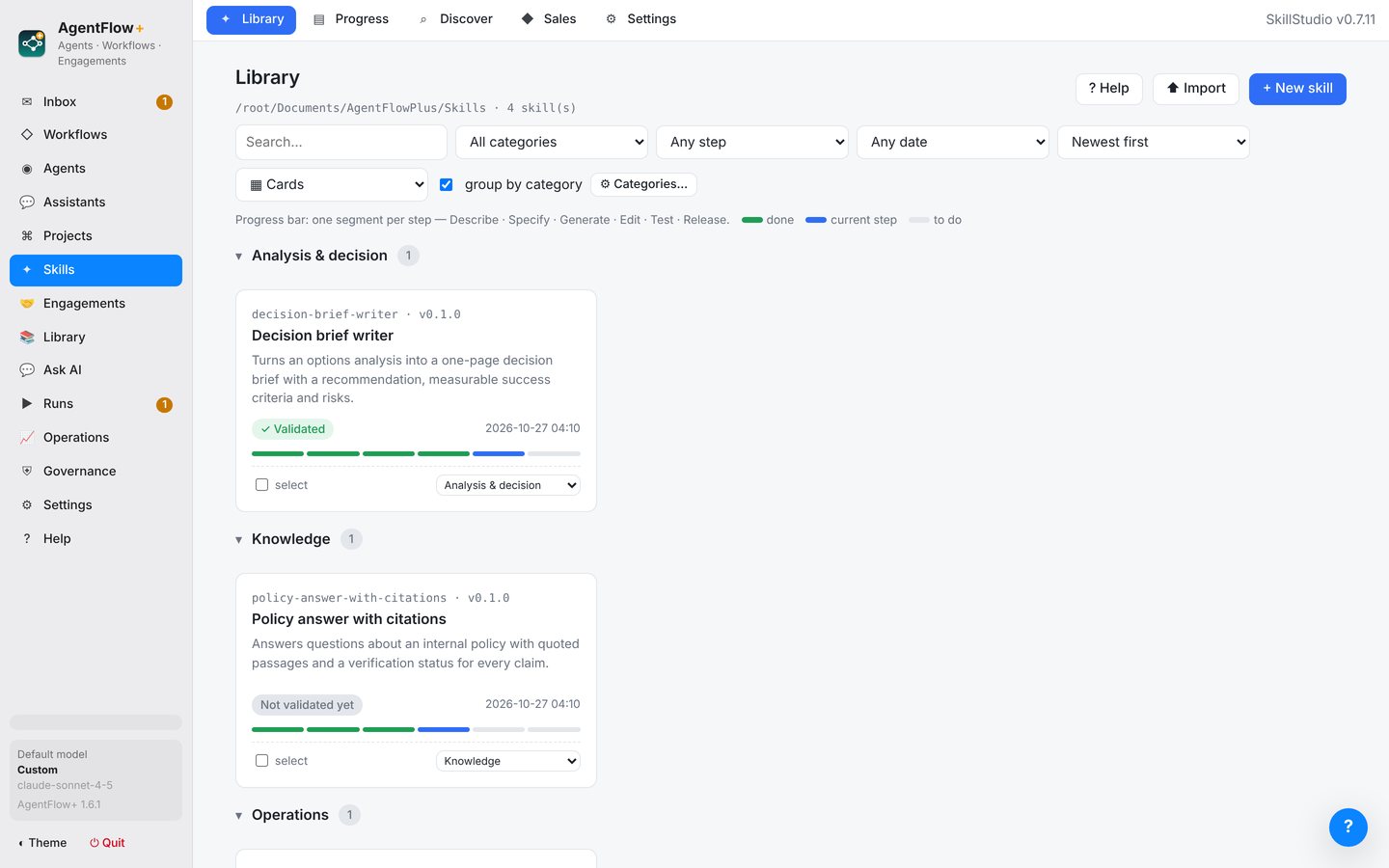Screen dimensions: 1389x868
Task: Click the Library tab sparkle icon
Action: pyautogui.click(x=226, y=19)
